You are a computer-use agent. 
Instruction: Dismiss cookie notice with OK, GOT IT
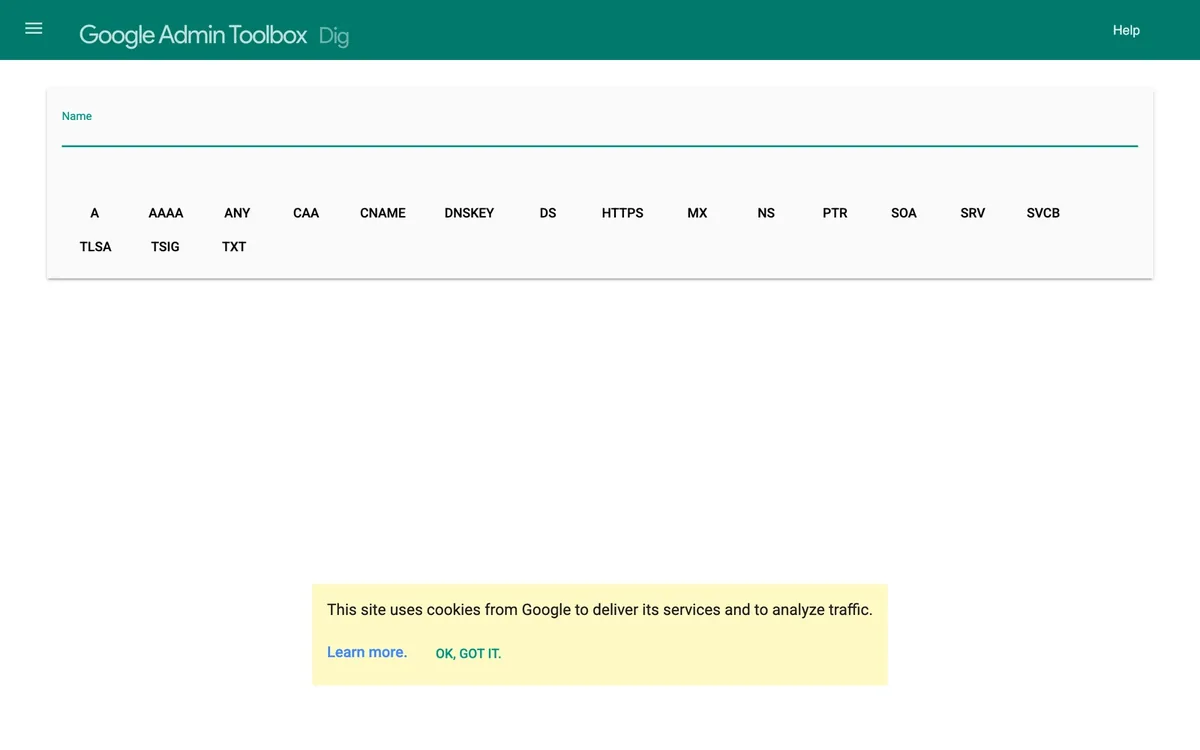(468, 654)
